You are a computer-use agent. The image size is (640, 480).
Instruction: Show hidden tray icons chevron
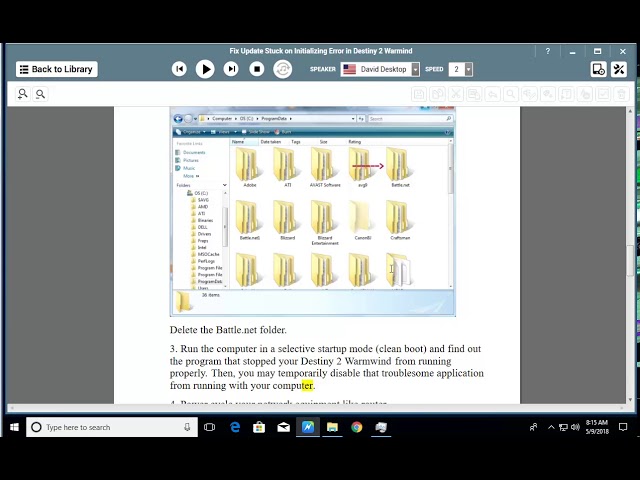551,427
